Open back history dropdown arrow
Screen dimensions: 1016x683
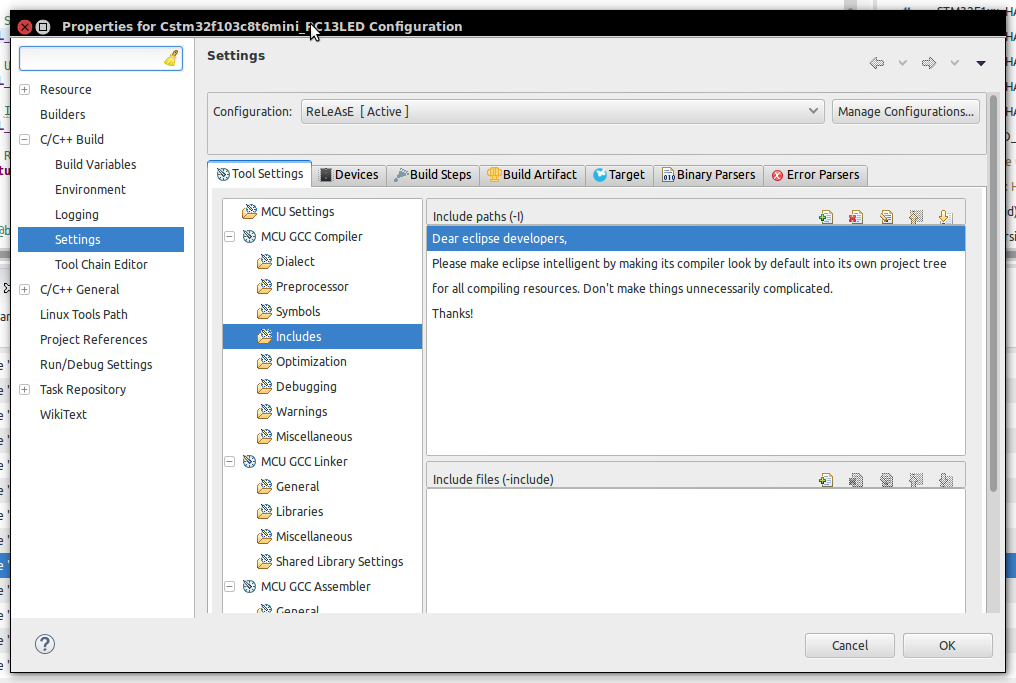tap(903, 63)
